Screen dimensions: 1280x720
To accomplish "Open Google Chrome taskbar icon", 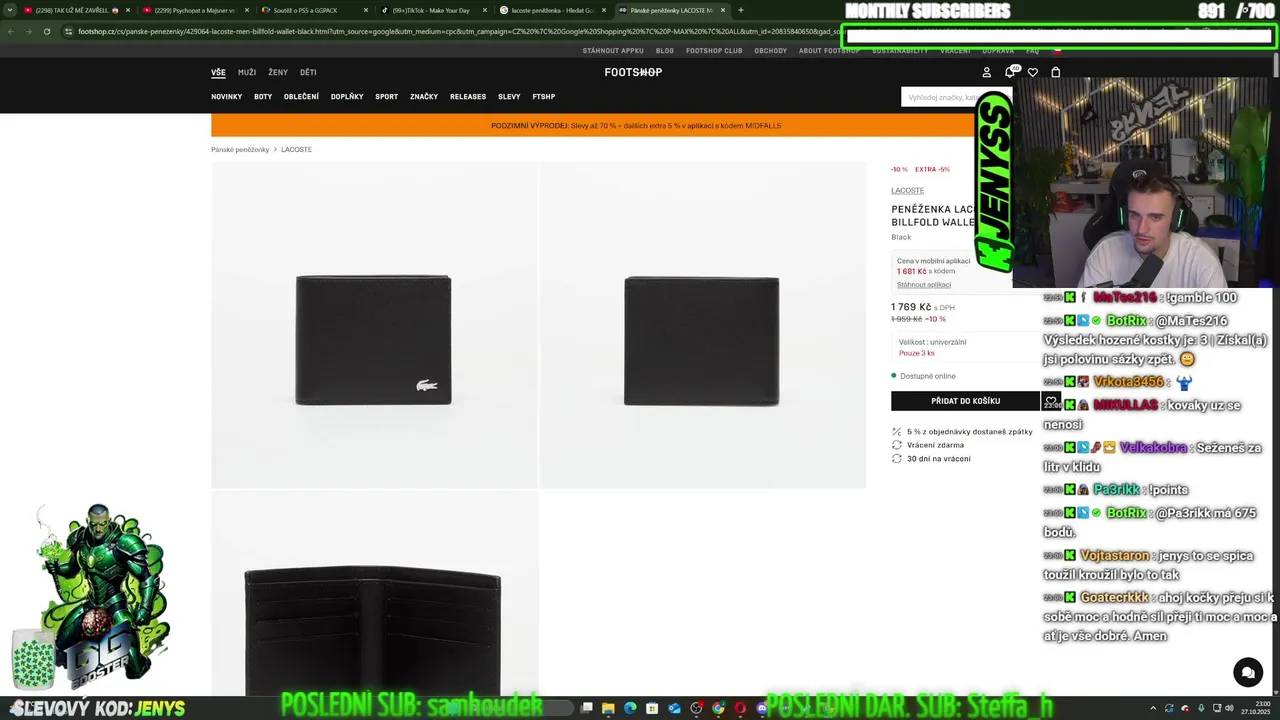I will 718,708.
